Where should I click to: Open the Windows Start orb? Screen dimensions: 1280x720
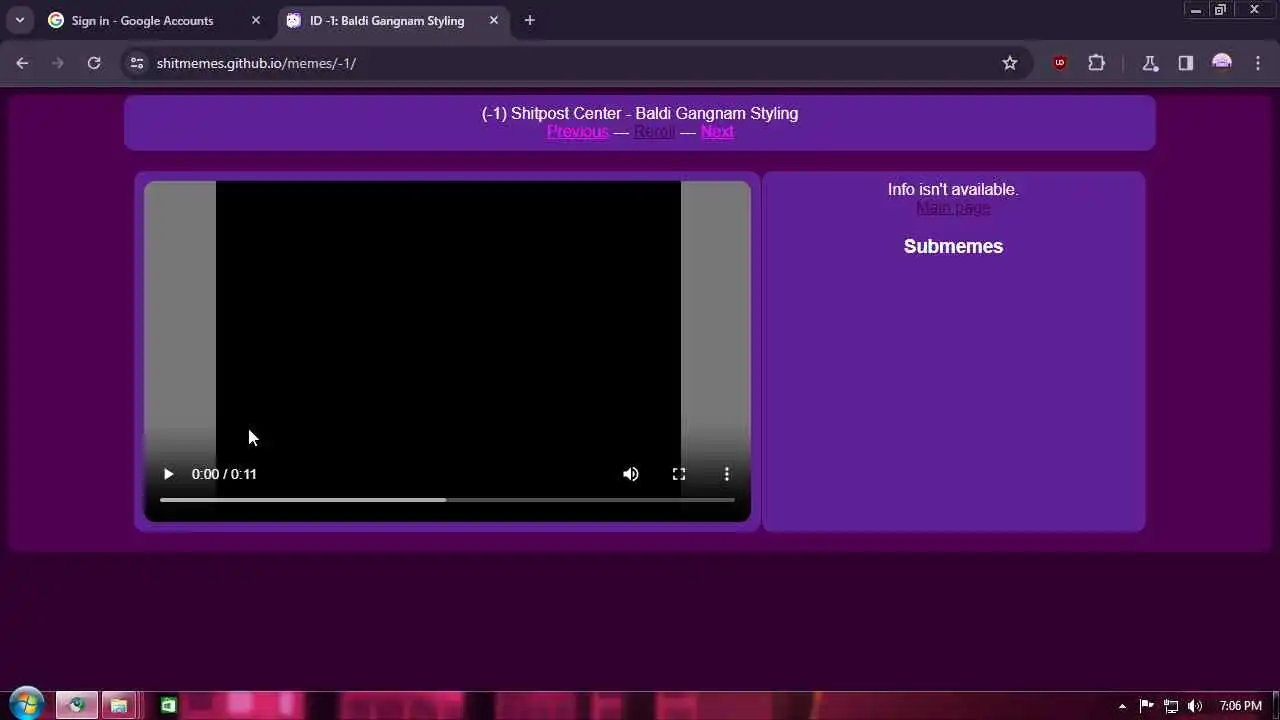click(x=26, y=705)
